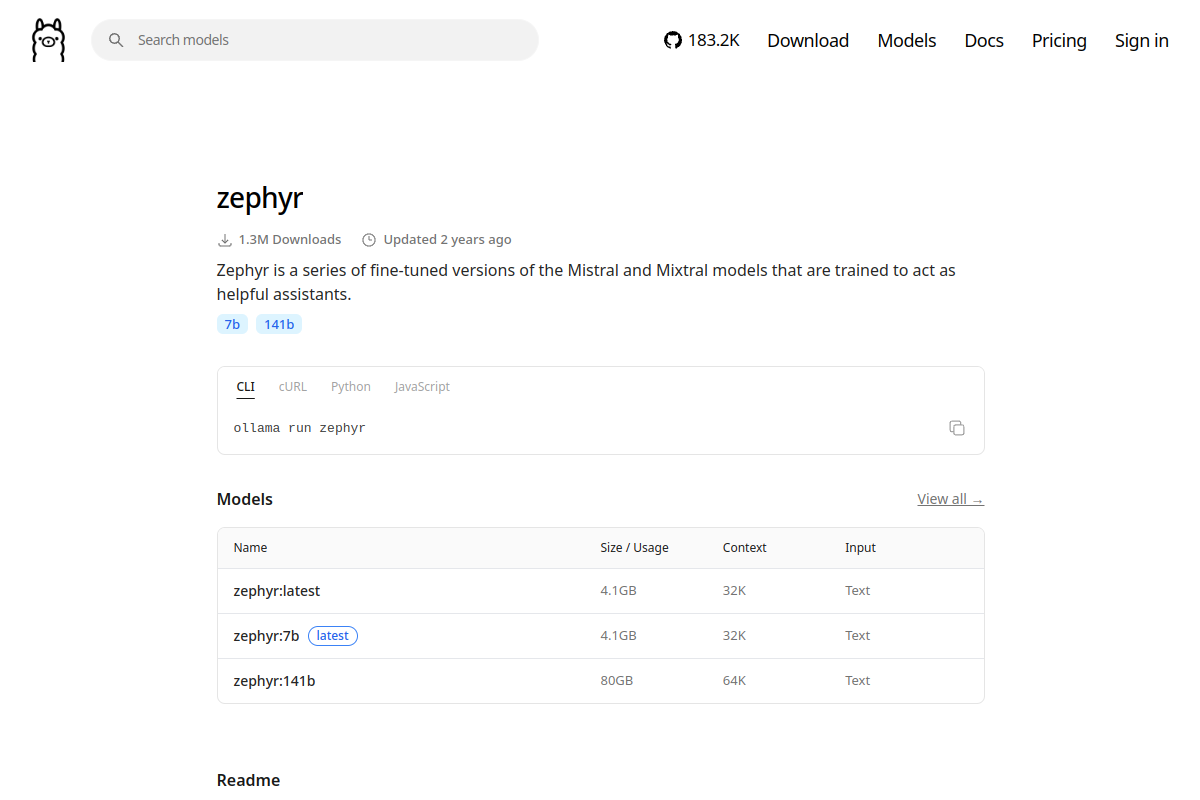Click the downloads arrow icon

(x=225, y=240)
